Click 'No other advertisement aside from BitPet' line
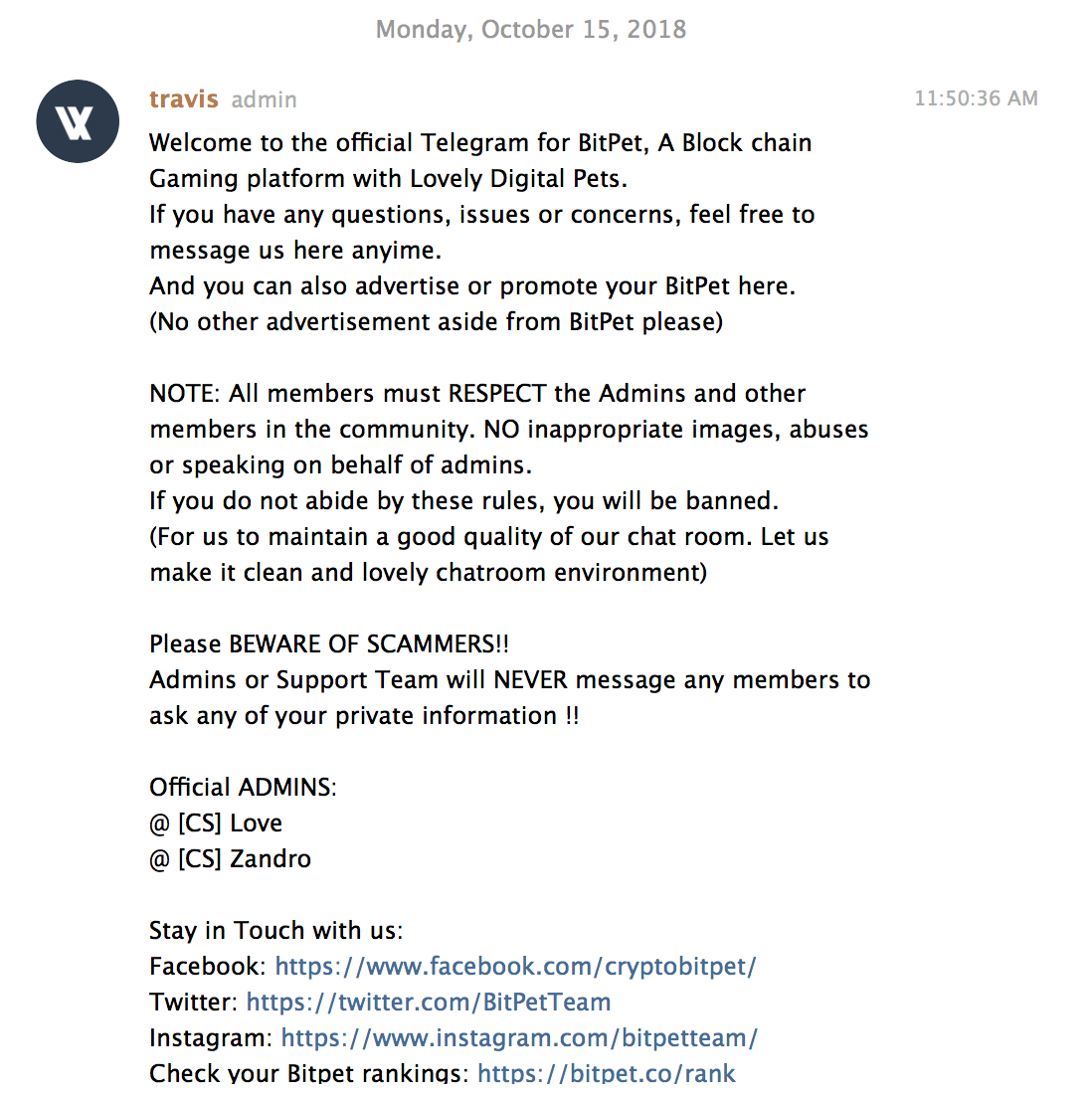 pyautogui.click(x=436, y=322)
